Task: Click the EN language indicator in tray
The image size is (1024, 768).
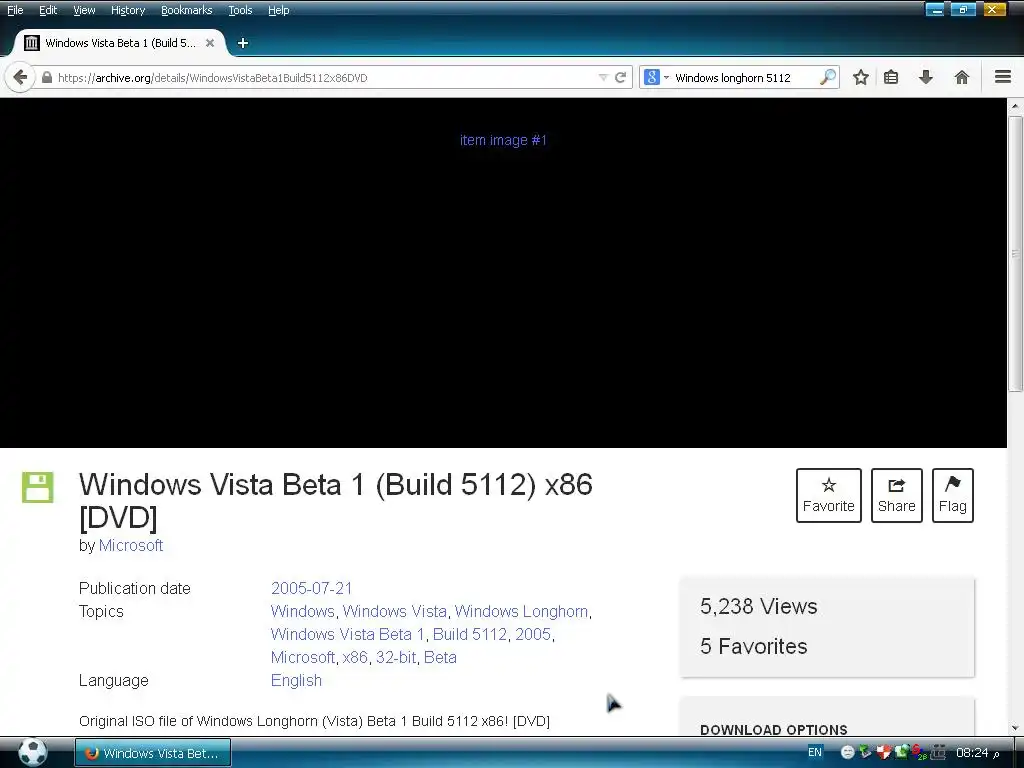Action: click(814, 752)
